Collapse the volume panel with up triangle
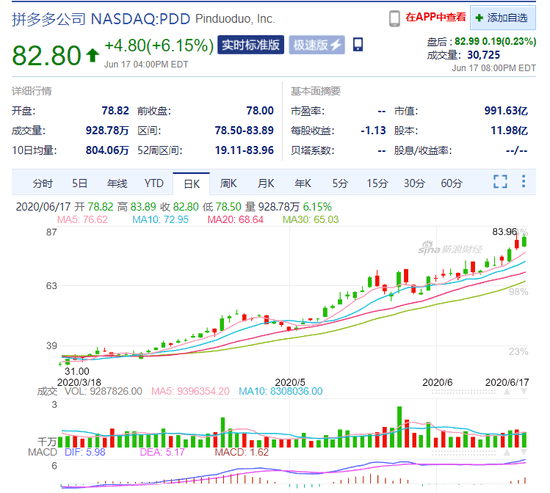Viewport: 550px width, 493px height. click(x=507, y=392)
